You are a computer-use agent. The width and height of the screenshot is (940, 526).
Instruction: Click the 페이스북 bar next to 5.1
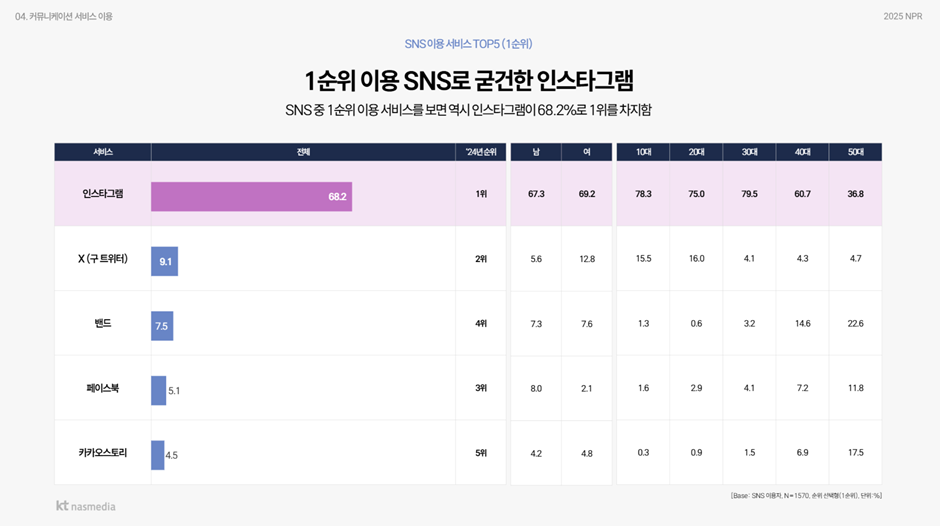tap(158, 390)
